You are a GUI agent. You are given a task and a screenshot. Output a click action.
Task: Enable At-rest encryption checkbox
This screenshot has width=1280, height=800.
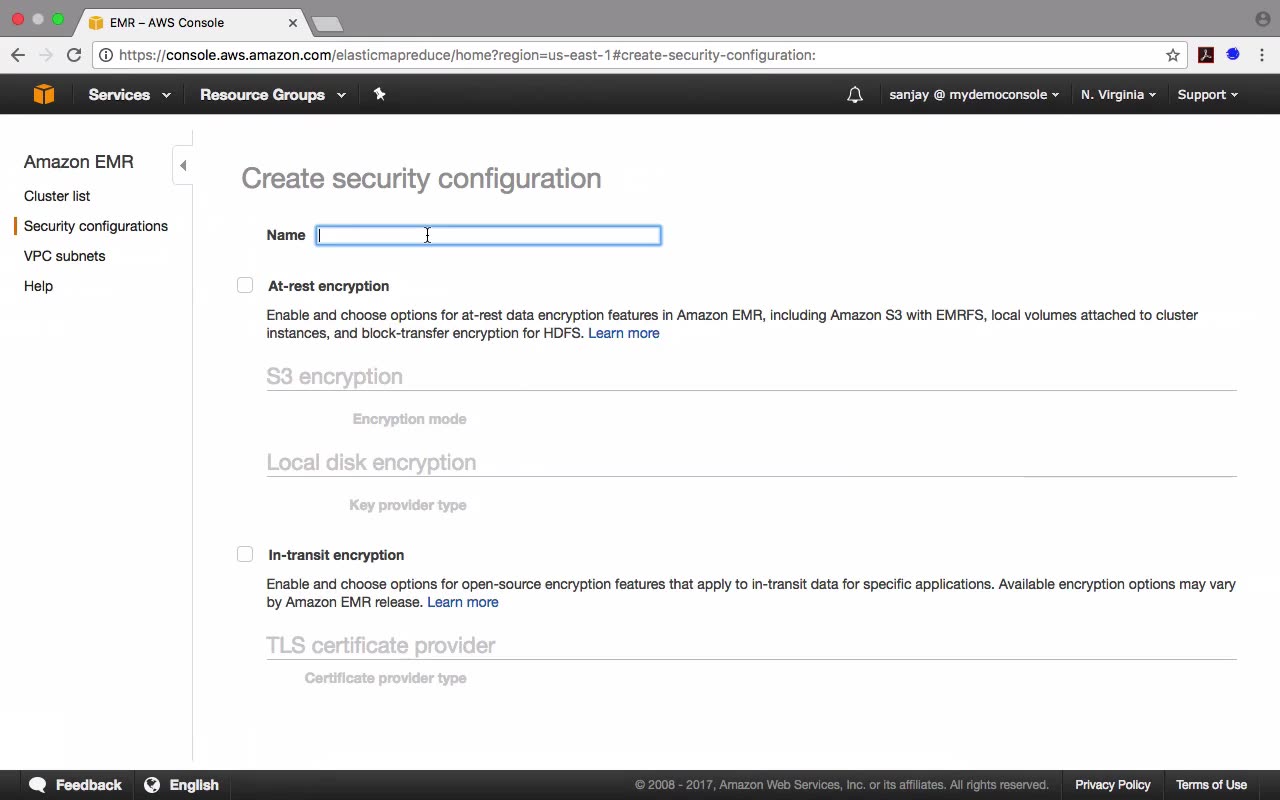tap(245, 286)
